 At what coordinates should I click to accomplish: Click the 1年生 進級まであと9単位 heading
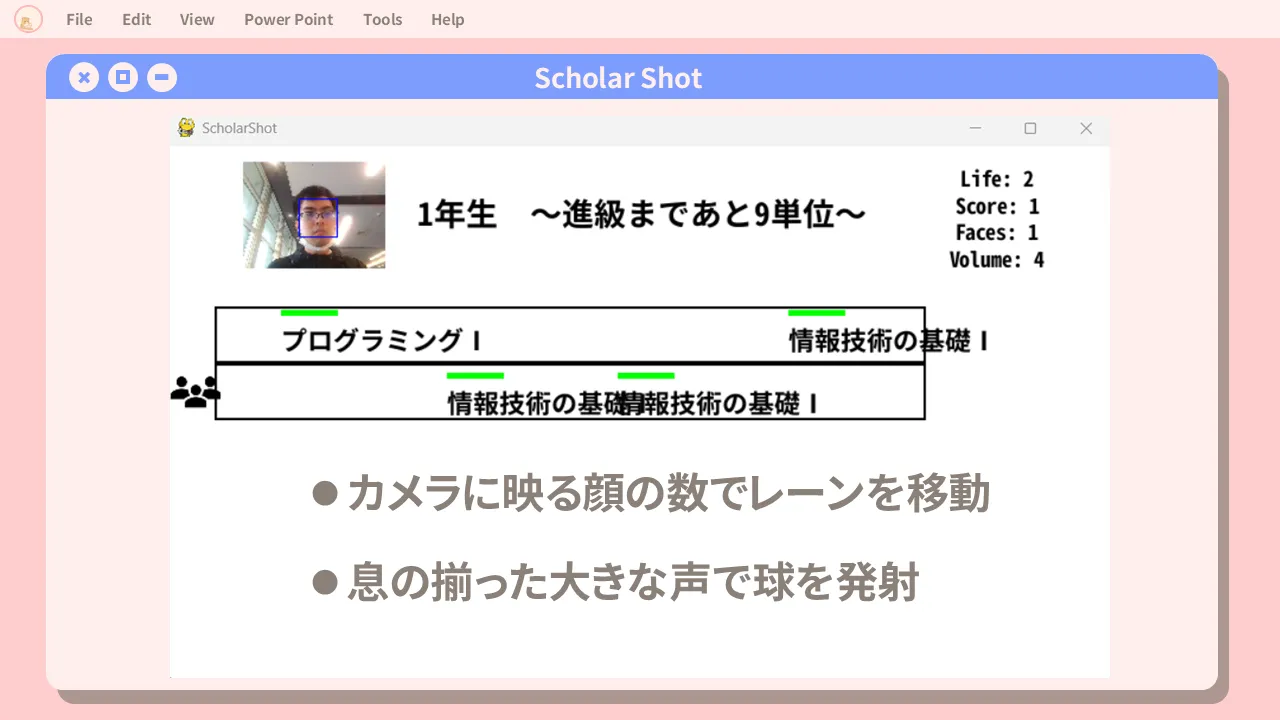click(x=641, y=214)
